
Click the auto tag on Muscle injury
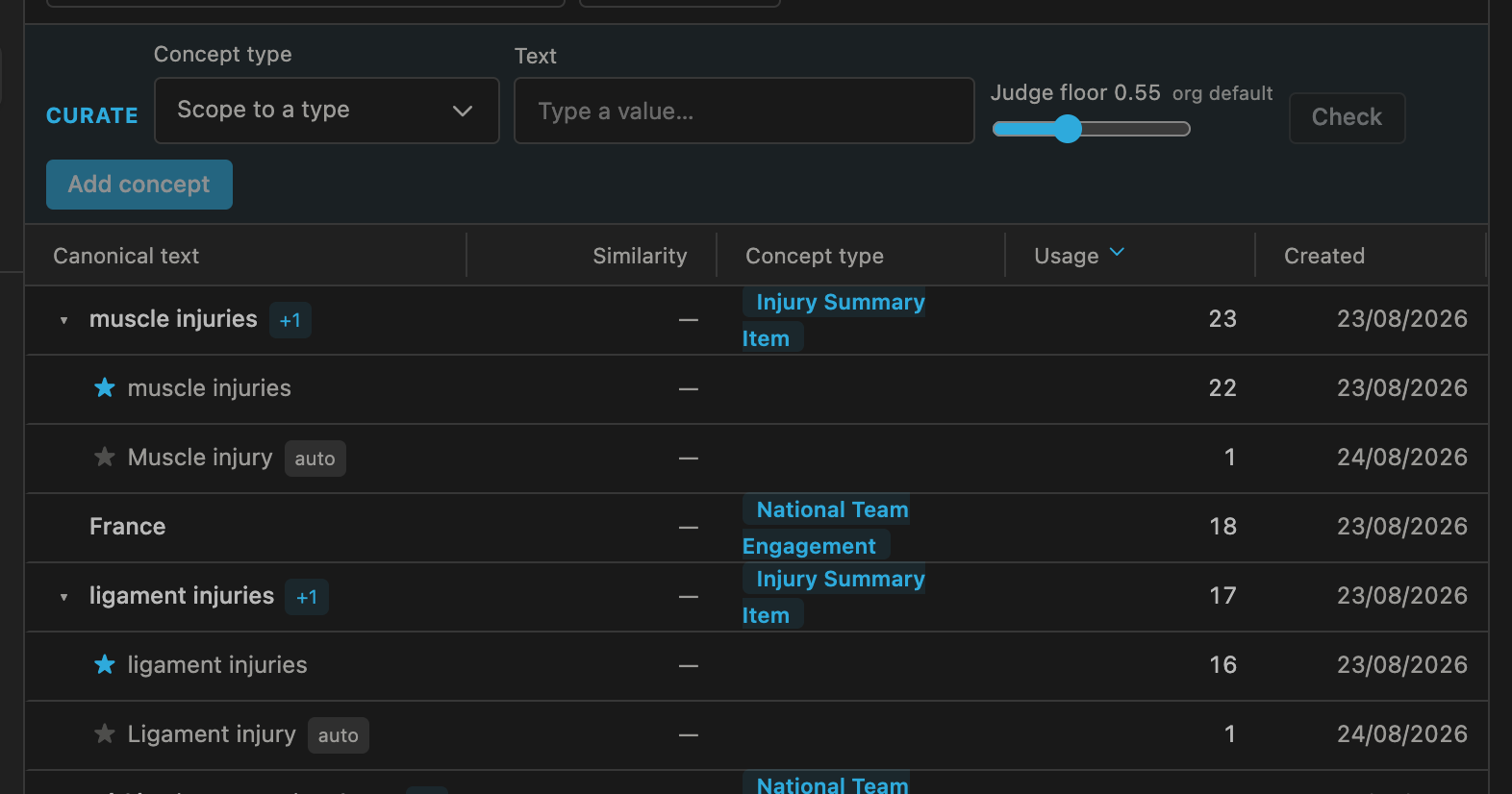click(315, 459)
